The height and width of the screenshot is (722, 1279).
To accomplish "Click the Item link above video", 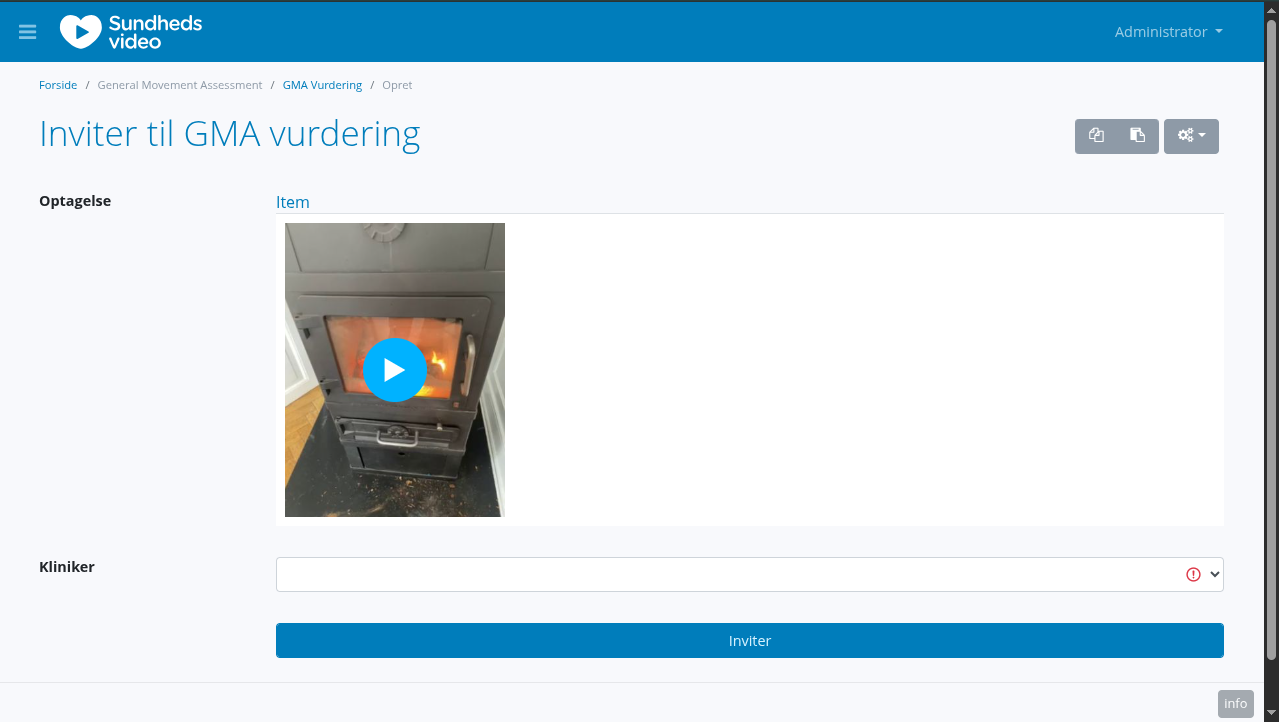I will click(x=293, y=202).
